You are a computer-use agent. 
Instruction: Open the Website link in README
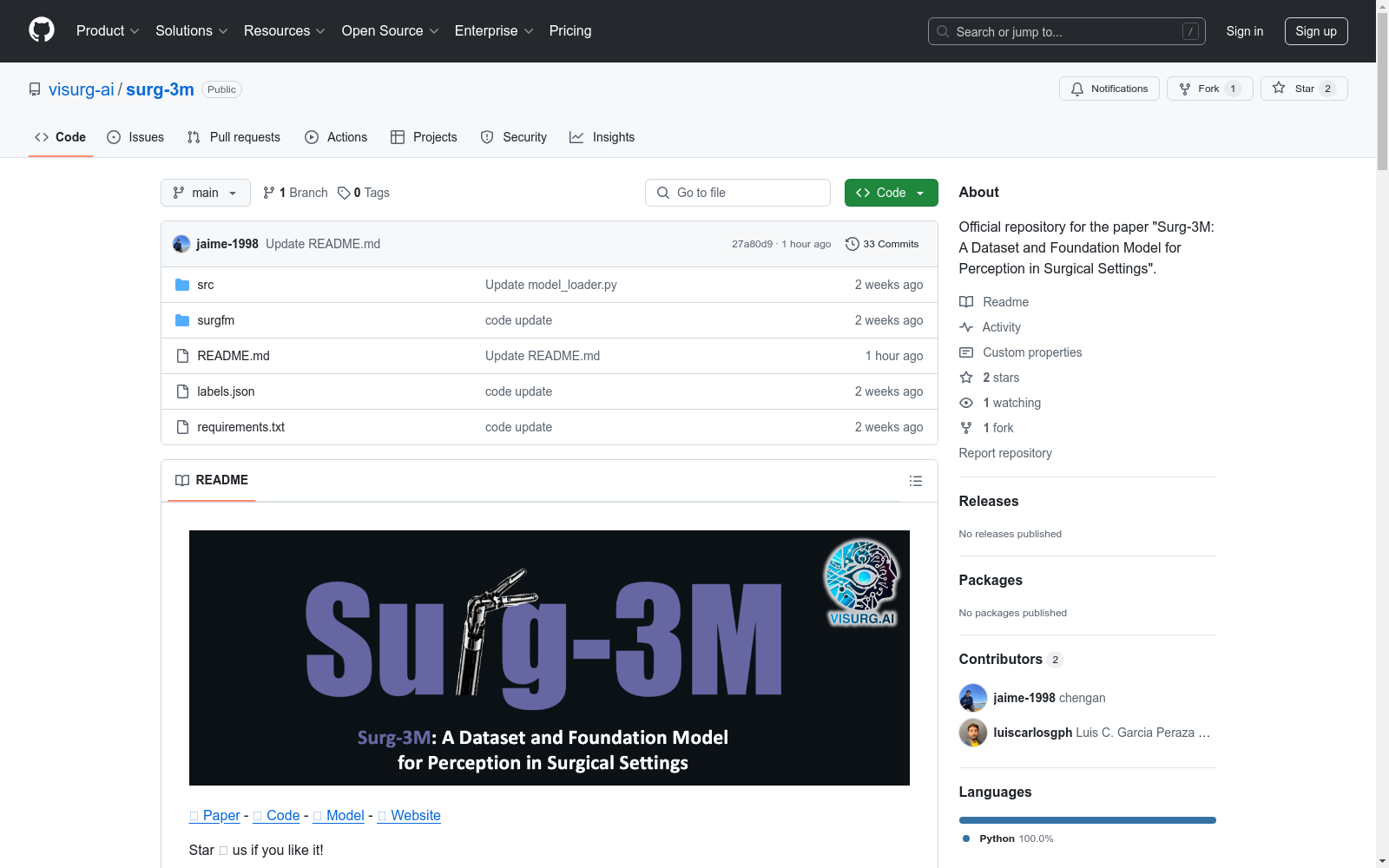pyautogui.click(x=409, y=815)
